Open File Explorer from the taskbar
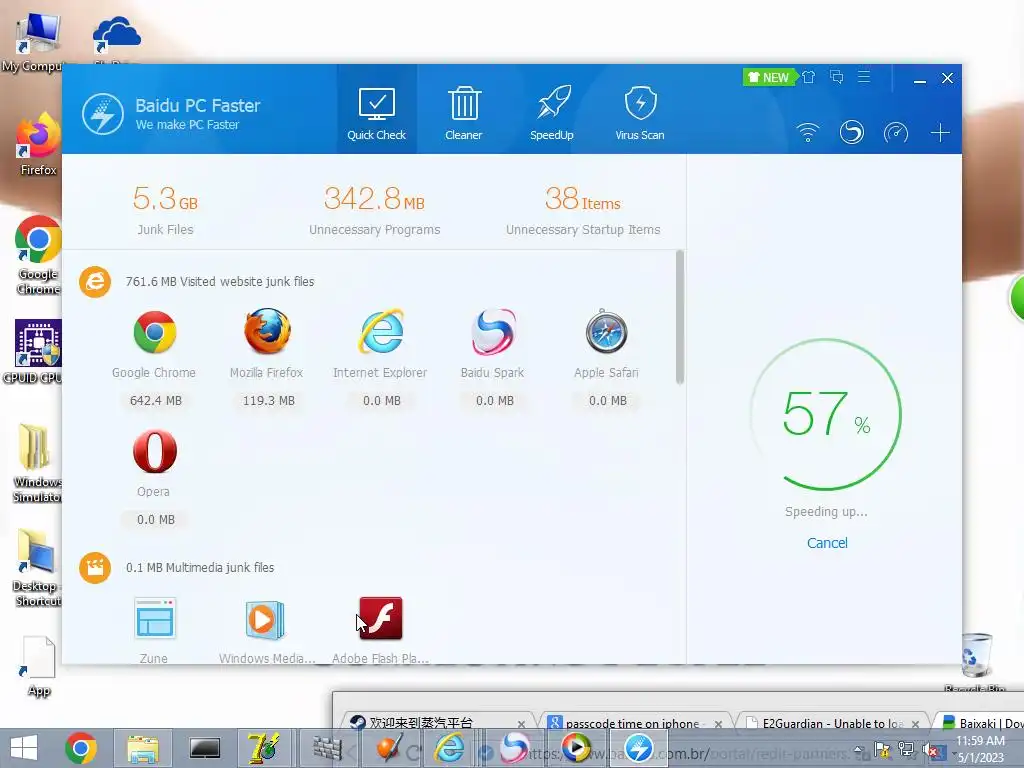 click(x=143, y=748)
